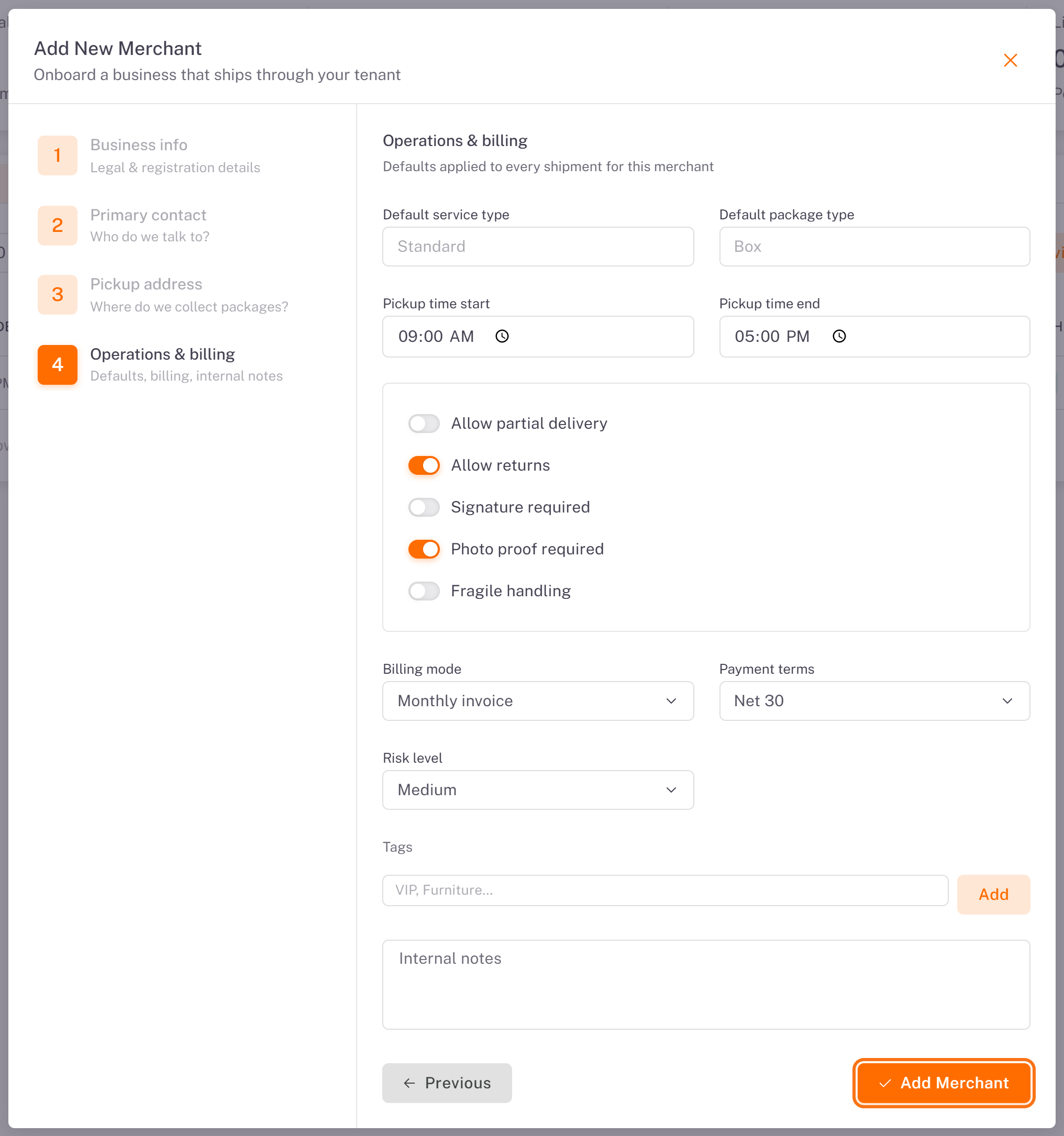1064x1136 pixels.
Task: Open clock picker for Pickup time start
Action: 502,336
